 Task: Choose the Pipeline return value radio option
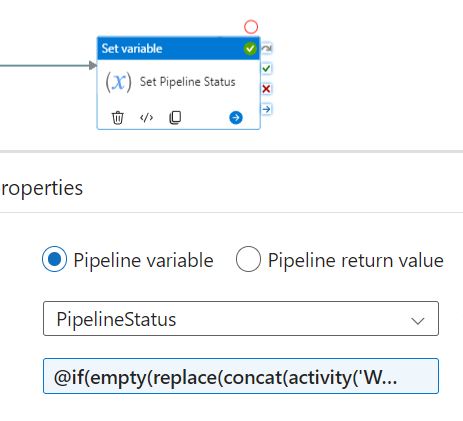click(248, 259)
